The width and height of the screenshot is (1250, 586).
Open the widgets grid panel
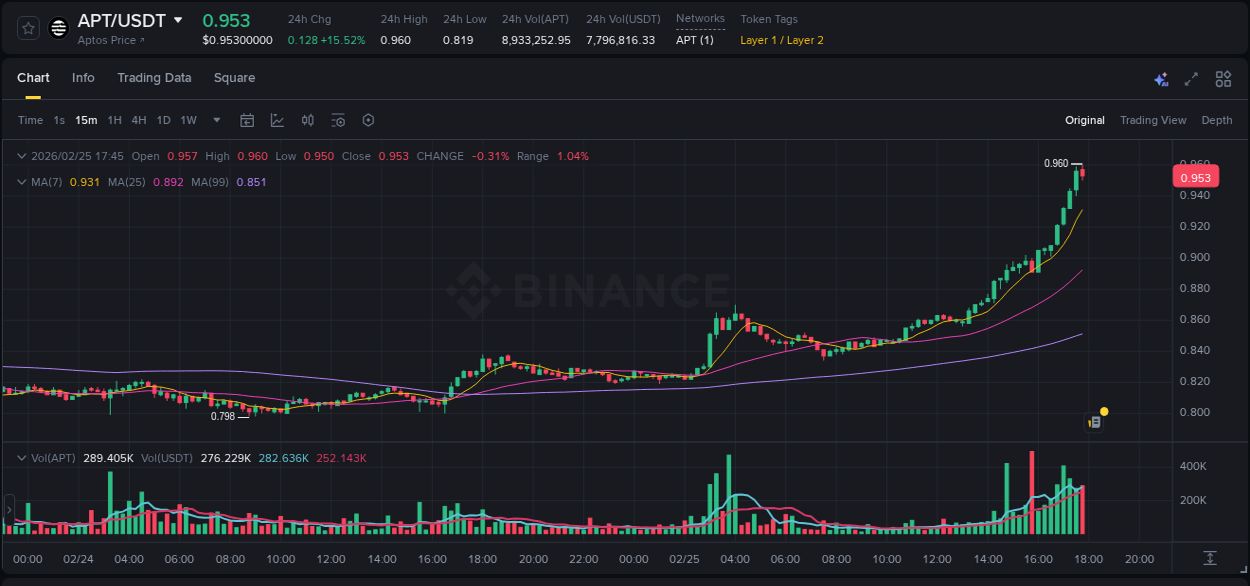point(1222,78)
